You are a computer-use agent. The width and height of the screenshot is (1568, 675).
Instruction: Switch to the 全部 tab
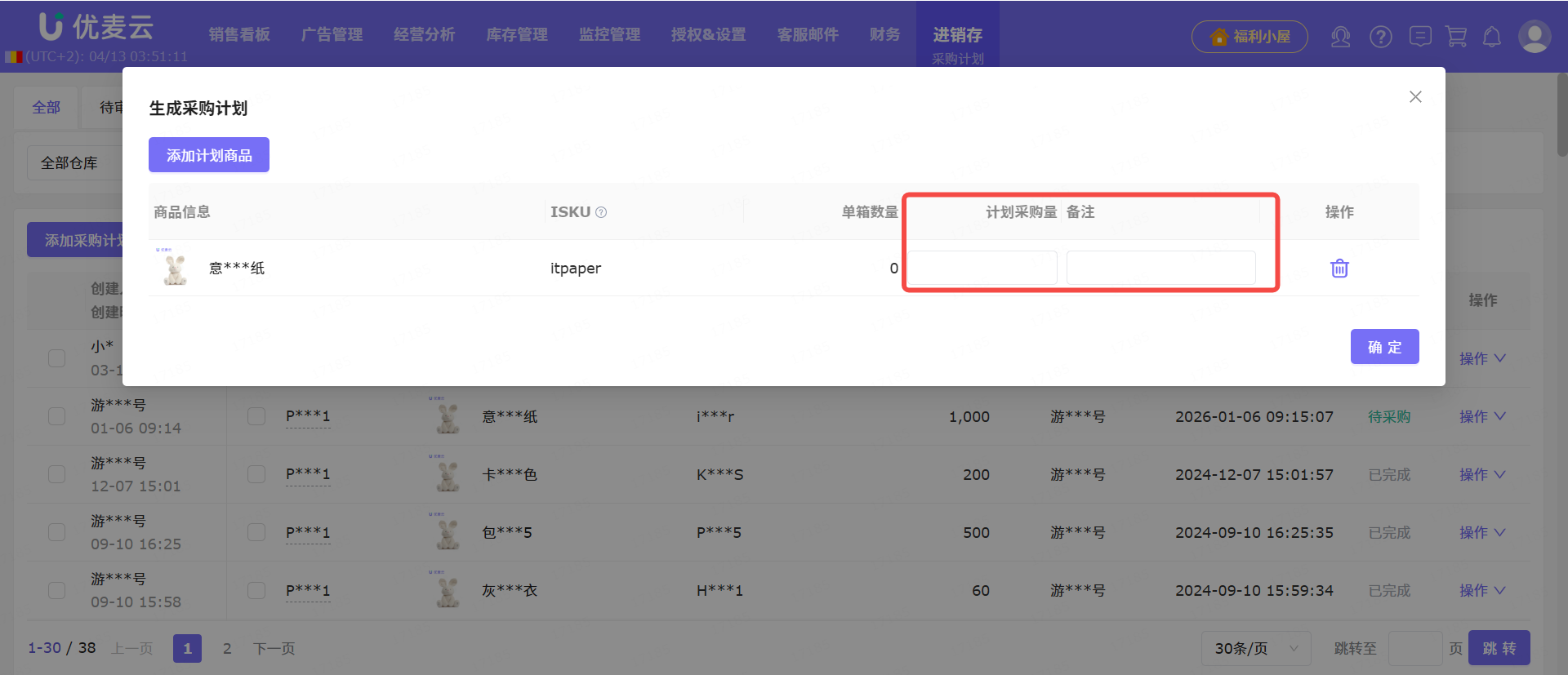[47, 108]
